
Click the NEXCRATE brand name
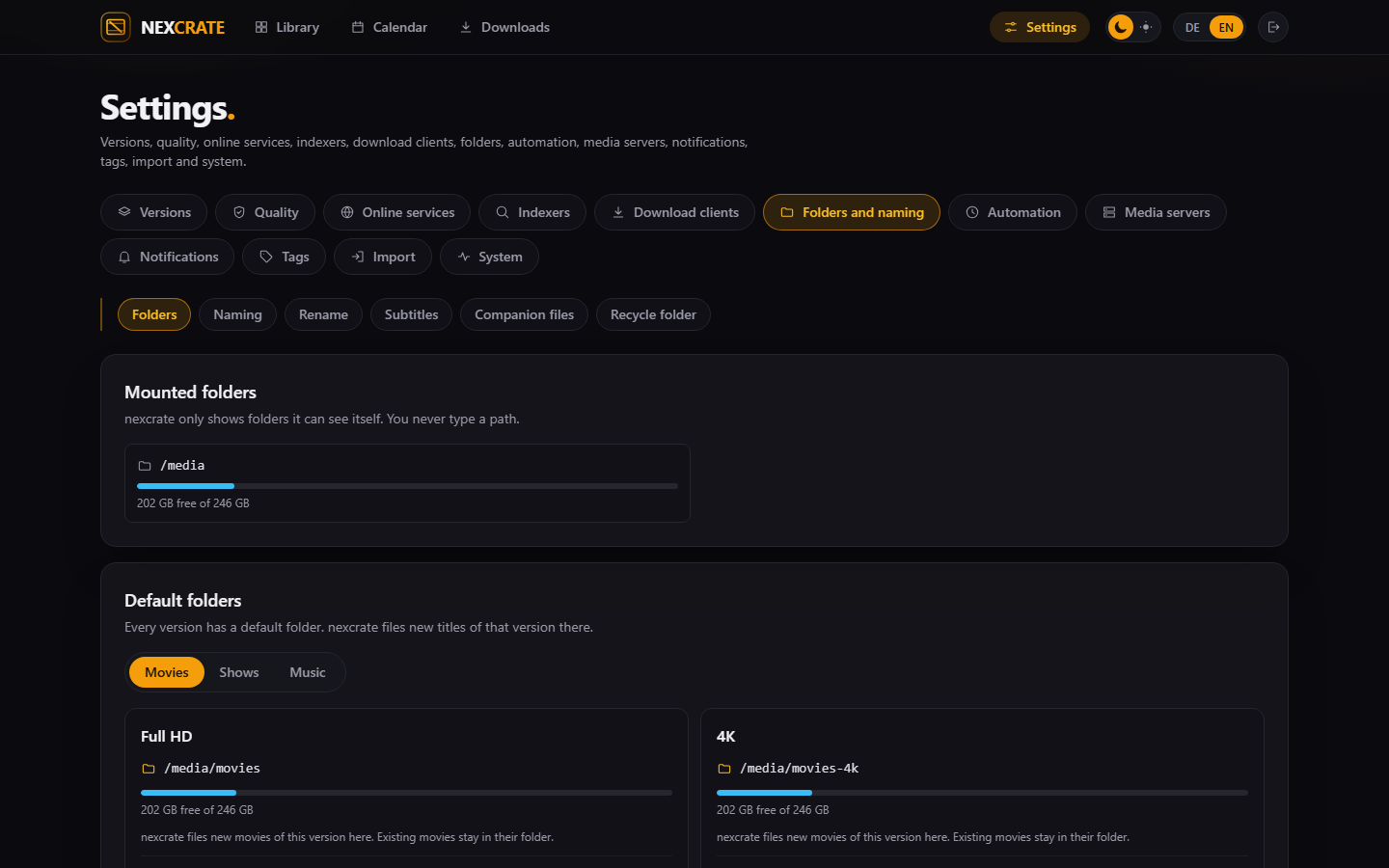pyautogui.click(x=183, y=27)
